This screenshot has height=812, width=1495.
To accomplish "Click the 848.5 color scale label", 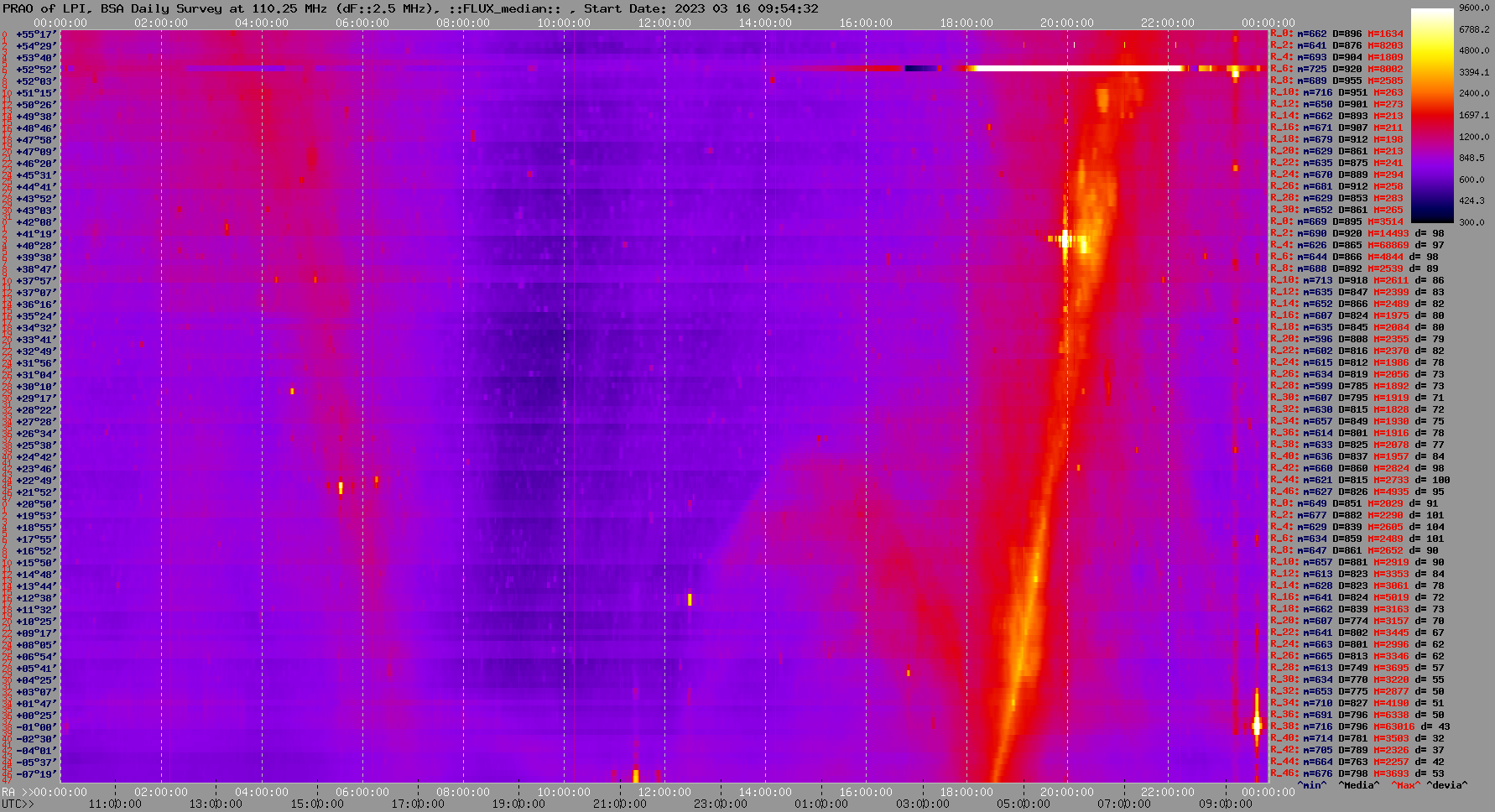I will point(1472,158).
